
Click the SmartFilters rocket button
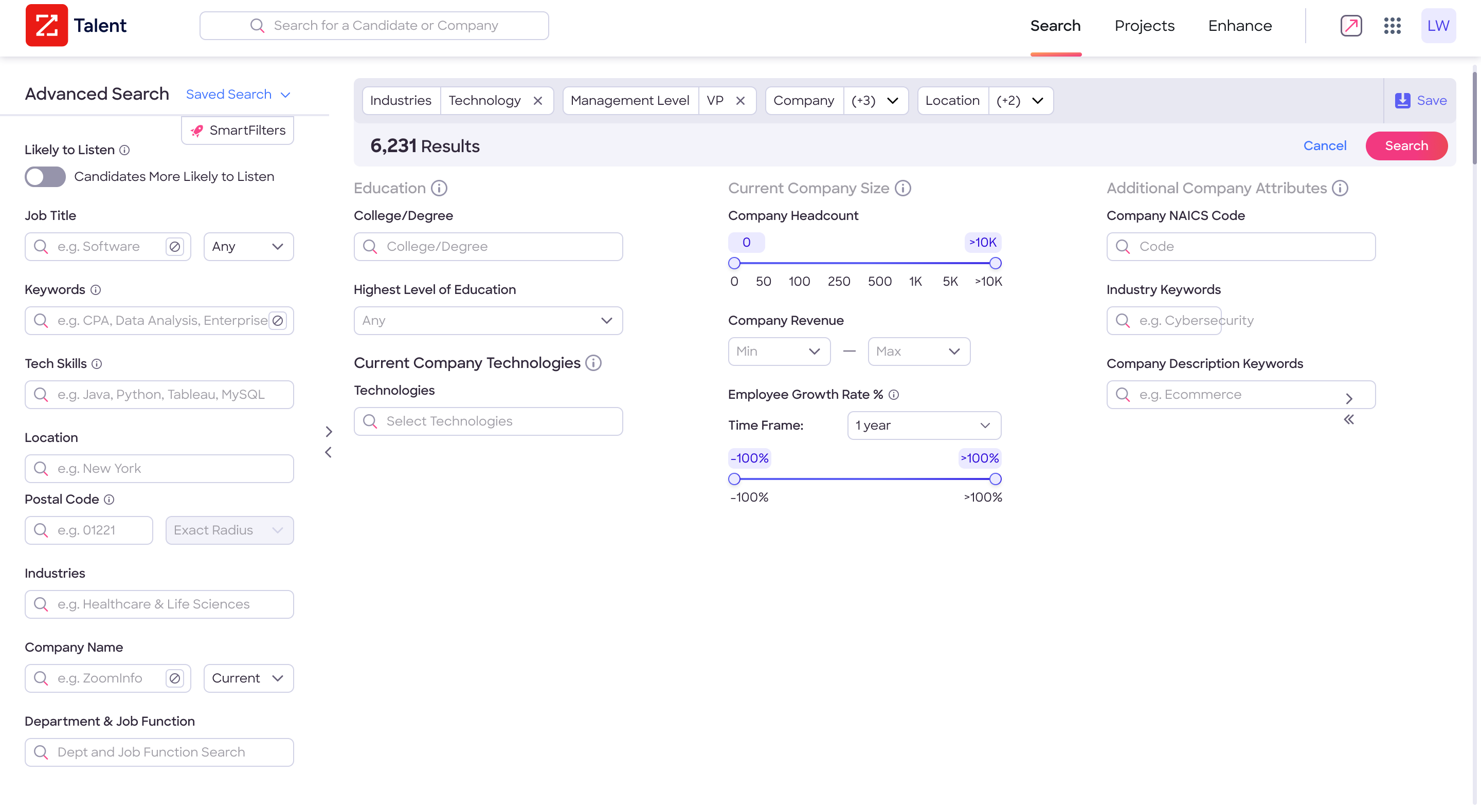pyautogui.click(x=238, y=131)
